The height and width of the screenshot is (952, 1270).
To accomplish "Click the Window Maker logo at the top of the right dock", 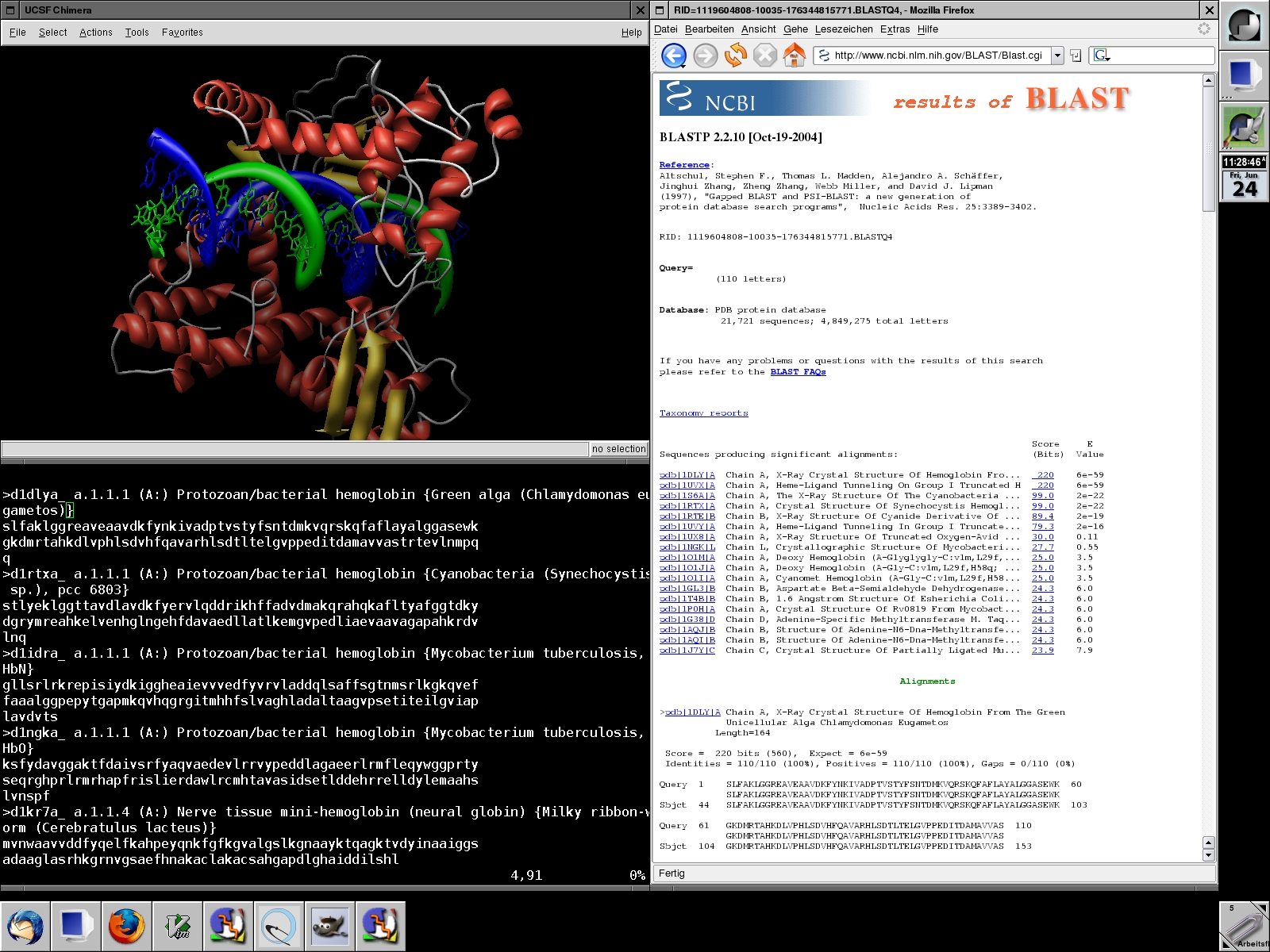I will pos(1245,25).
